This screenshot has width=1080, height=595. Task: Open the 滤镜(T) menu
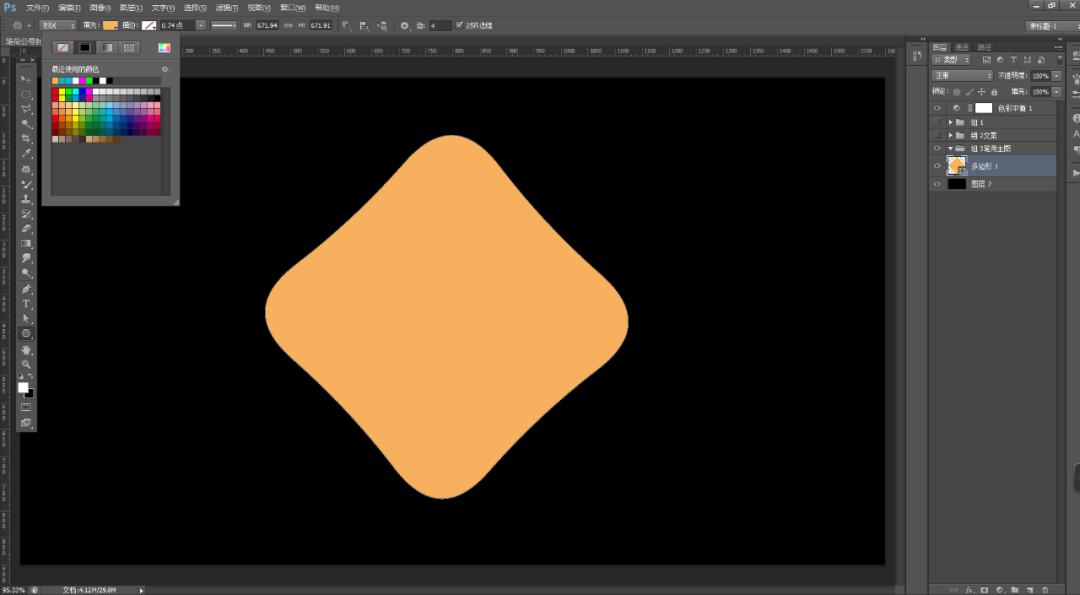[x=227, y=7]
